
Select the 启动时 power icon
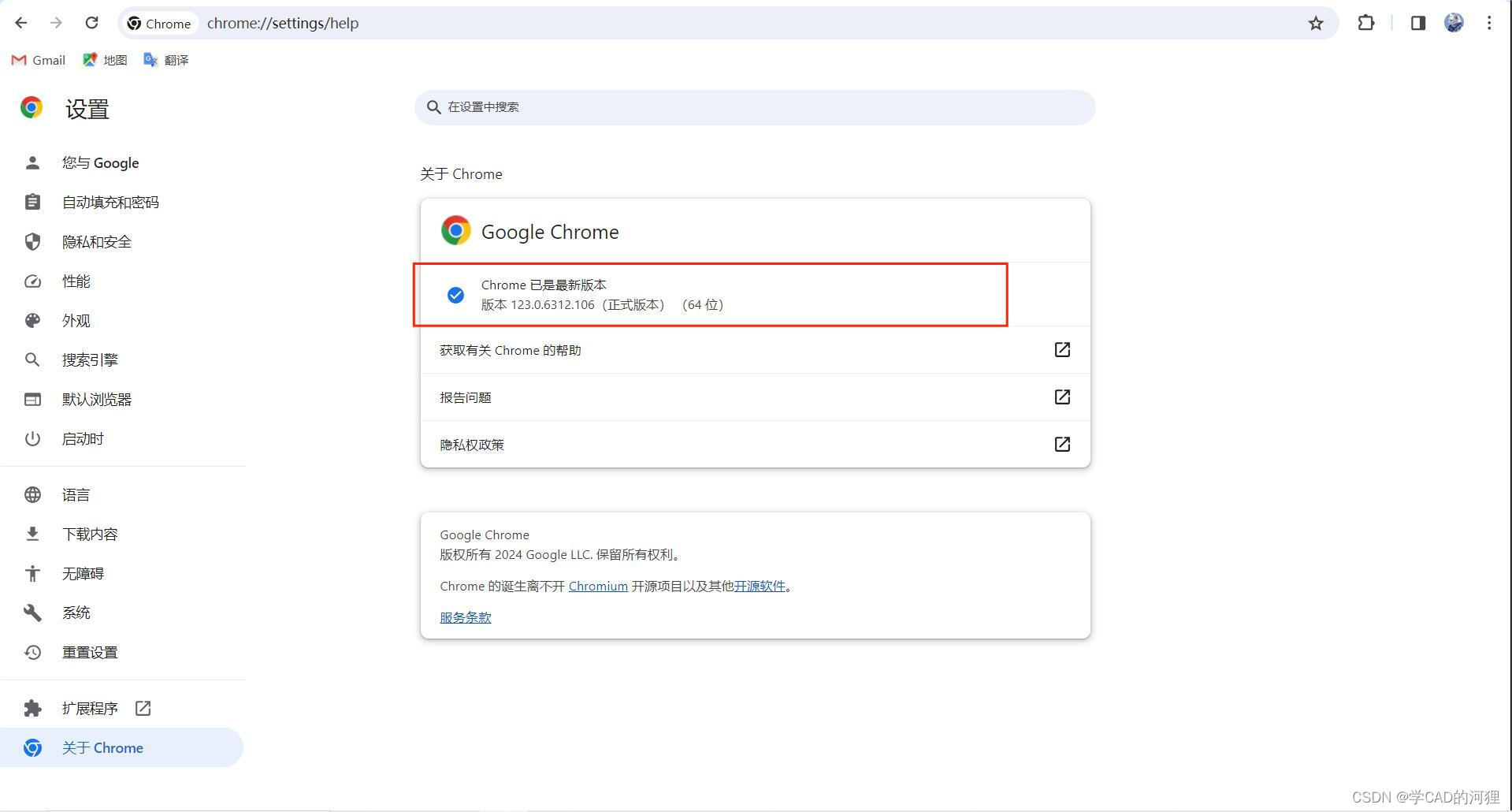[32, 438]
